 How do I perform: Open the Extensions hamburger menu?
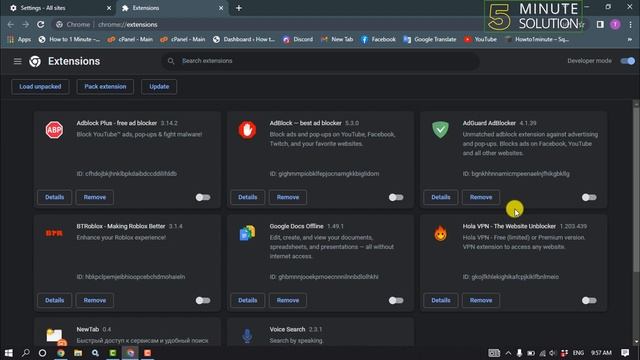pos(18,61)
